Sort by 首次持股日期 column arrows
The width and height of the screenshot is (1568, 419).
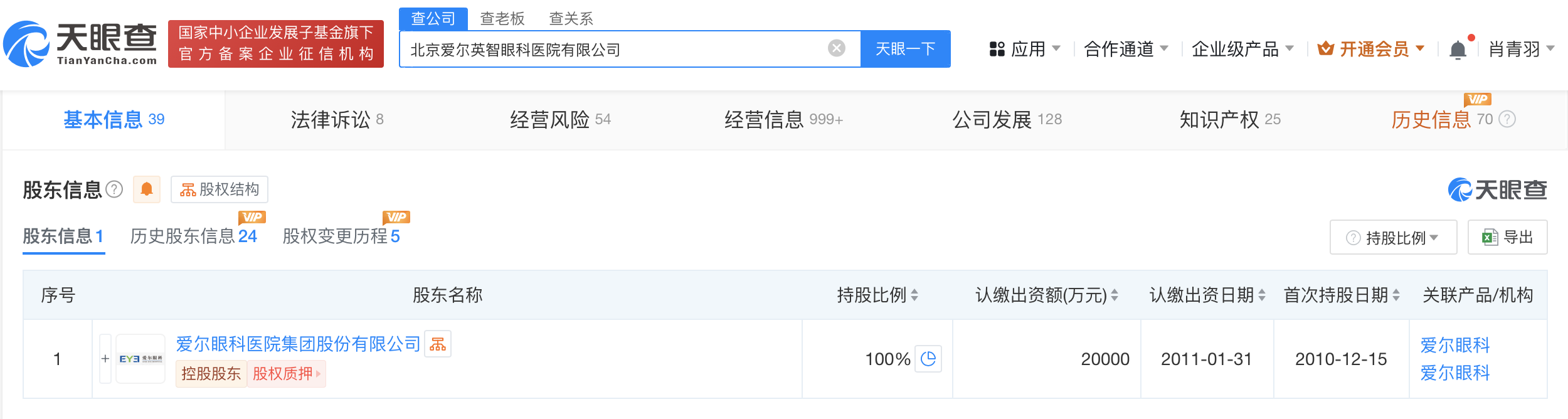[x=1396, y=295]
